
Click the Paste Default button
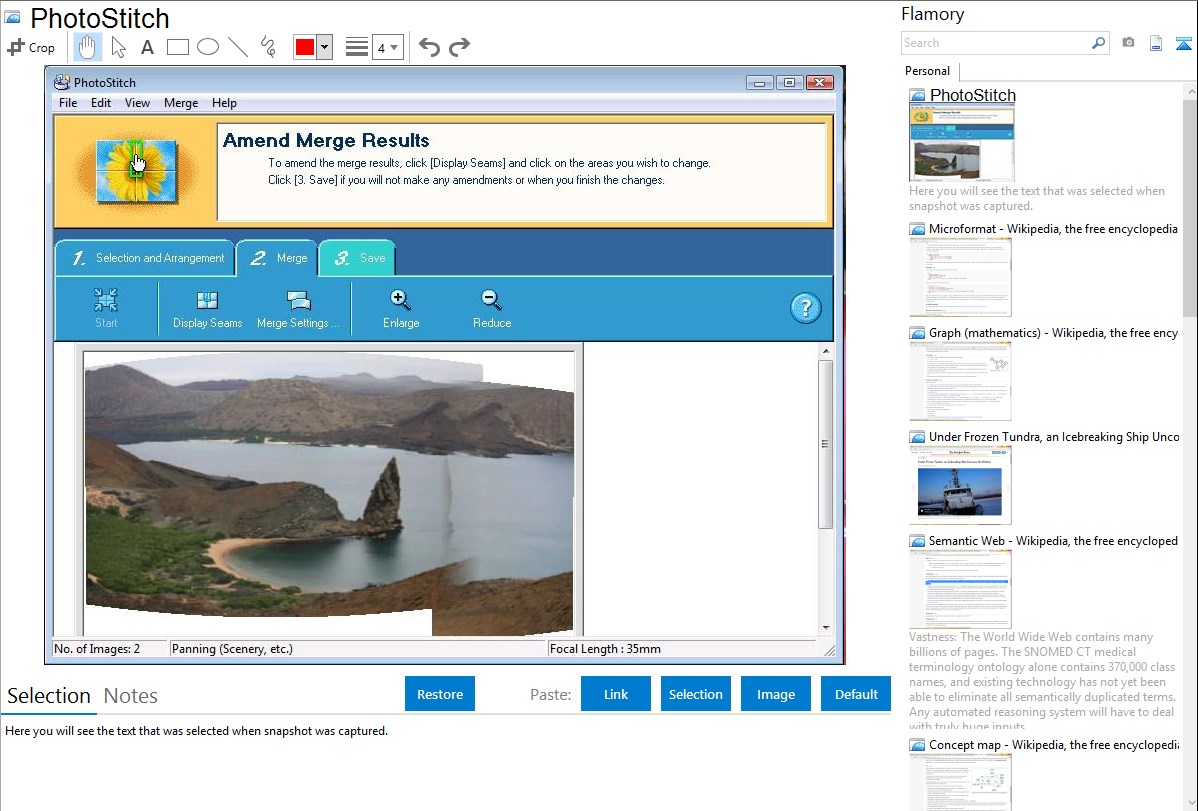pos(856,694)
